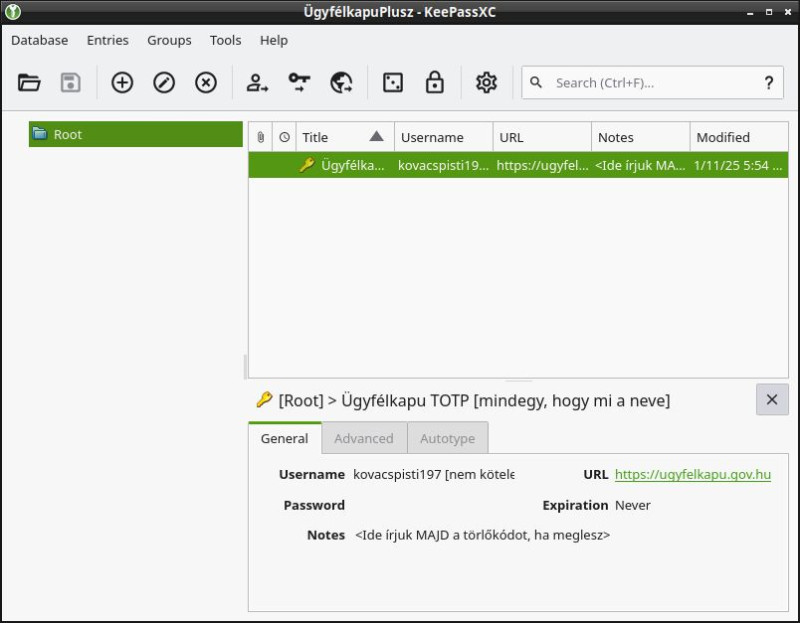Open settings with the gear icon
Image resolution: width=800 pixels, height=623 pixels.
point(486,83)
